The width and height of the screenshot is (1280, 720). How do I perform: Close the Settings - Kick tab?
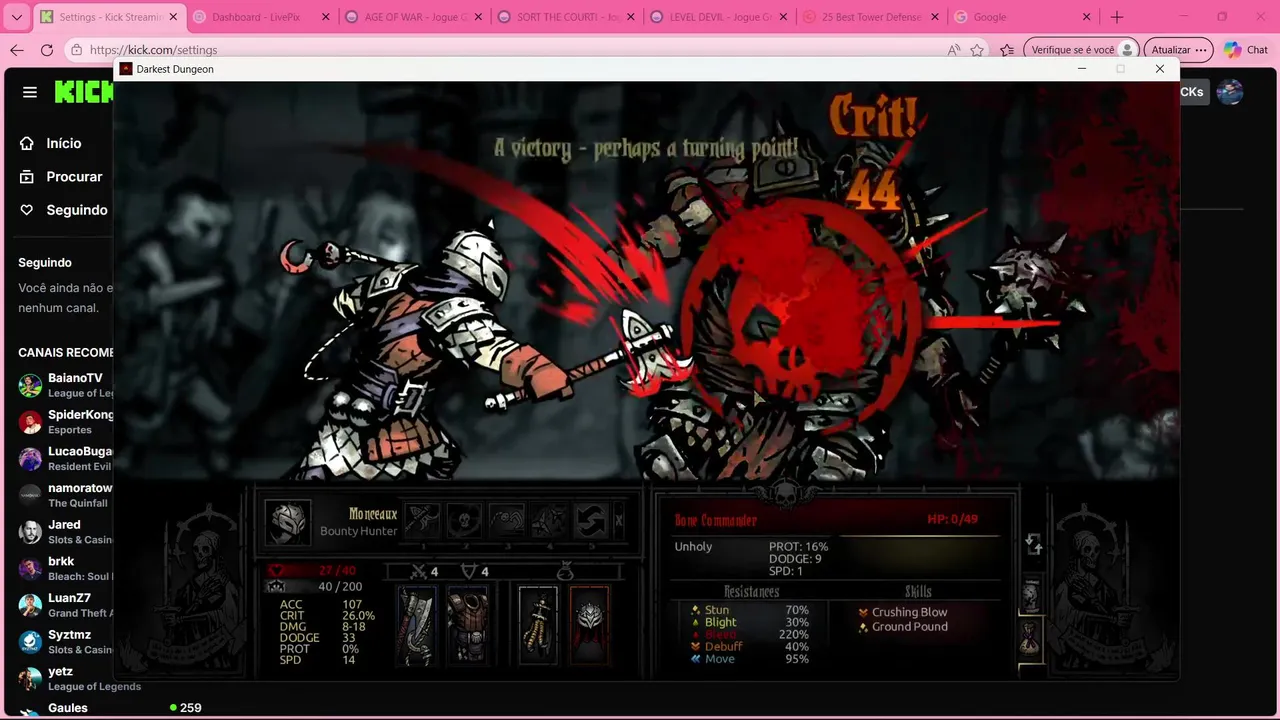(173, 17)
